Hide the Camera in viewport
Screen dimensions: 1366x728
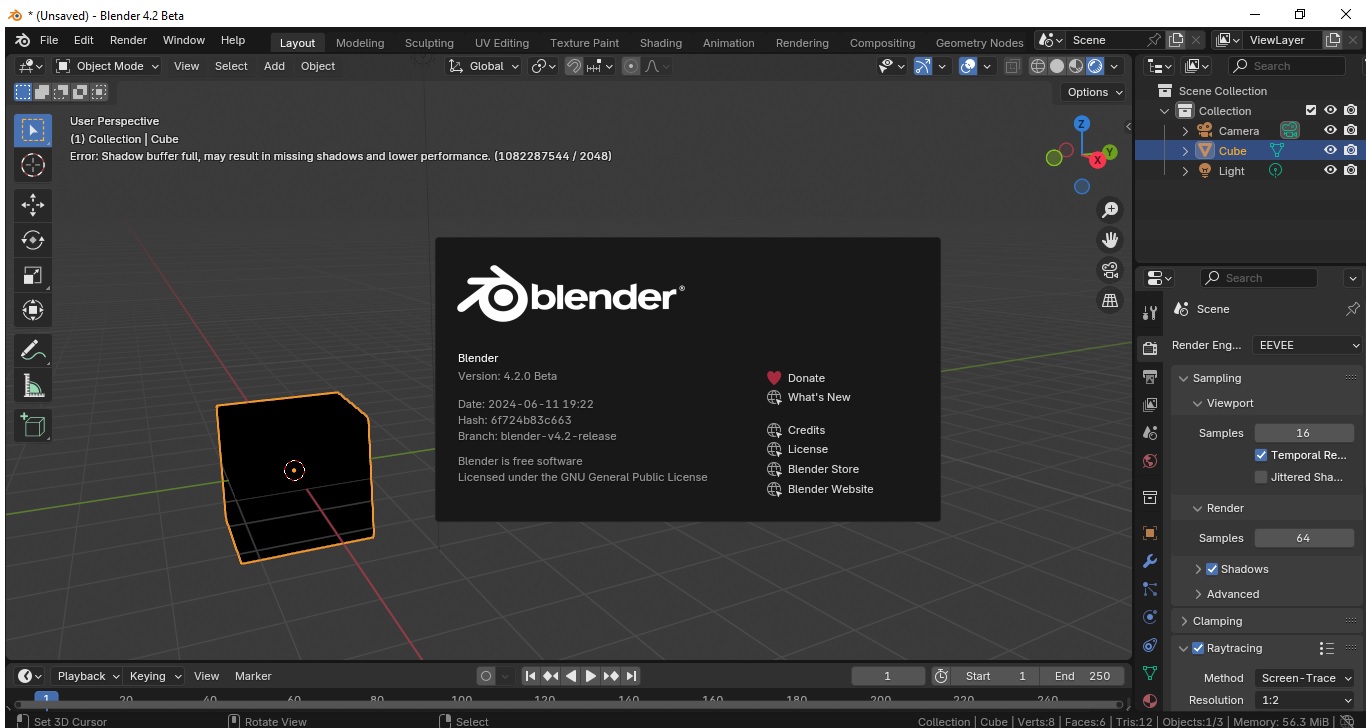pos(1331,131)
